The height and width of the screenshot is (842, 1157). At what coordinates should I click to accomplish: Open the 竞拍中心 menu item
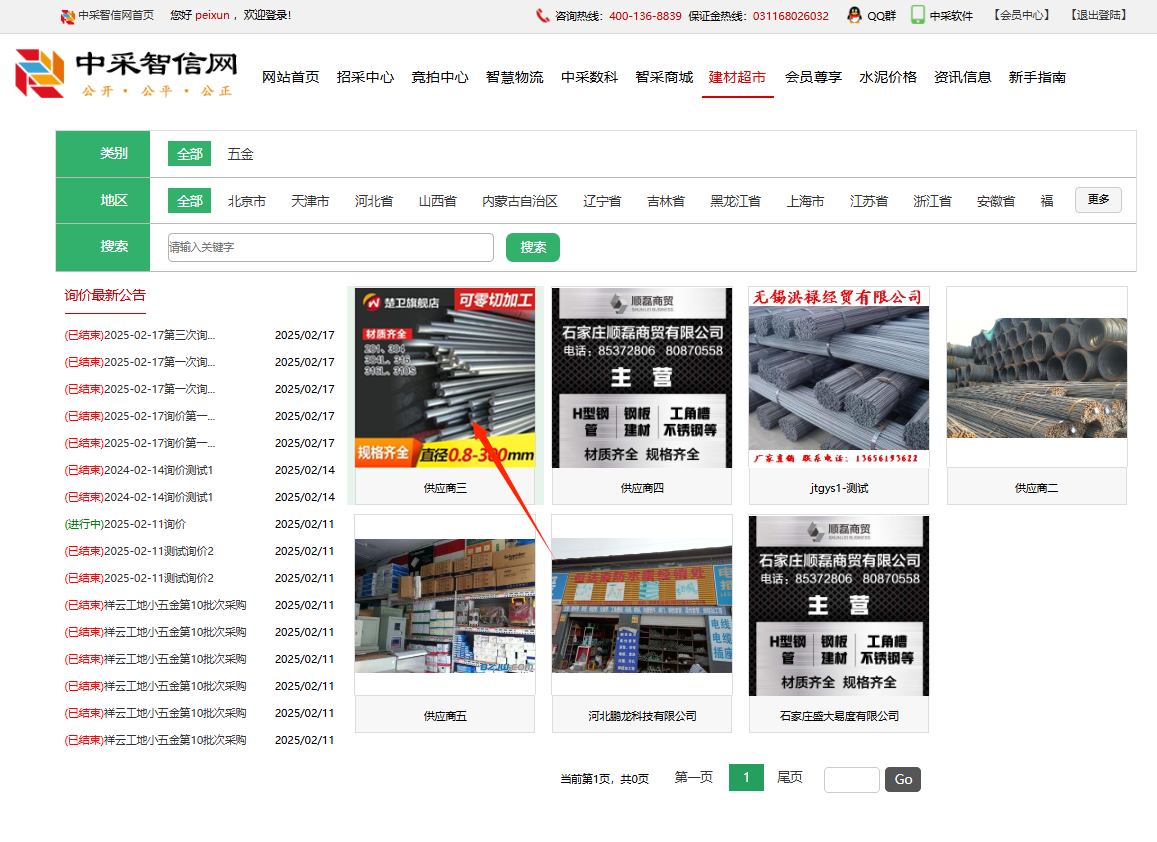tap(440, 77)
